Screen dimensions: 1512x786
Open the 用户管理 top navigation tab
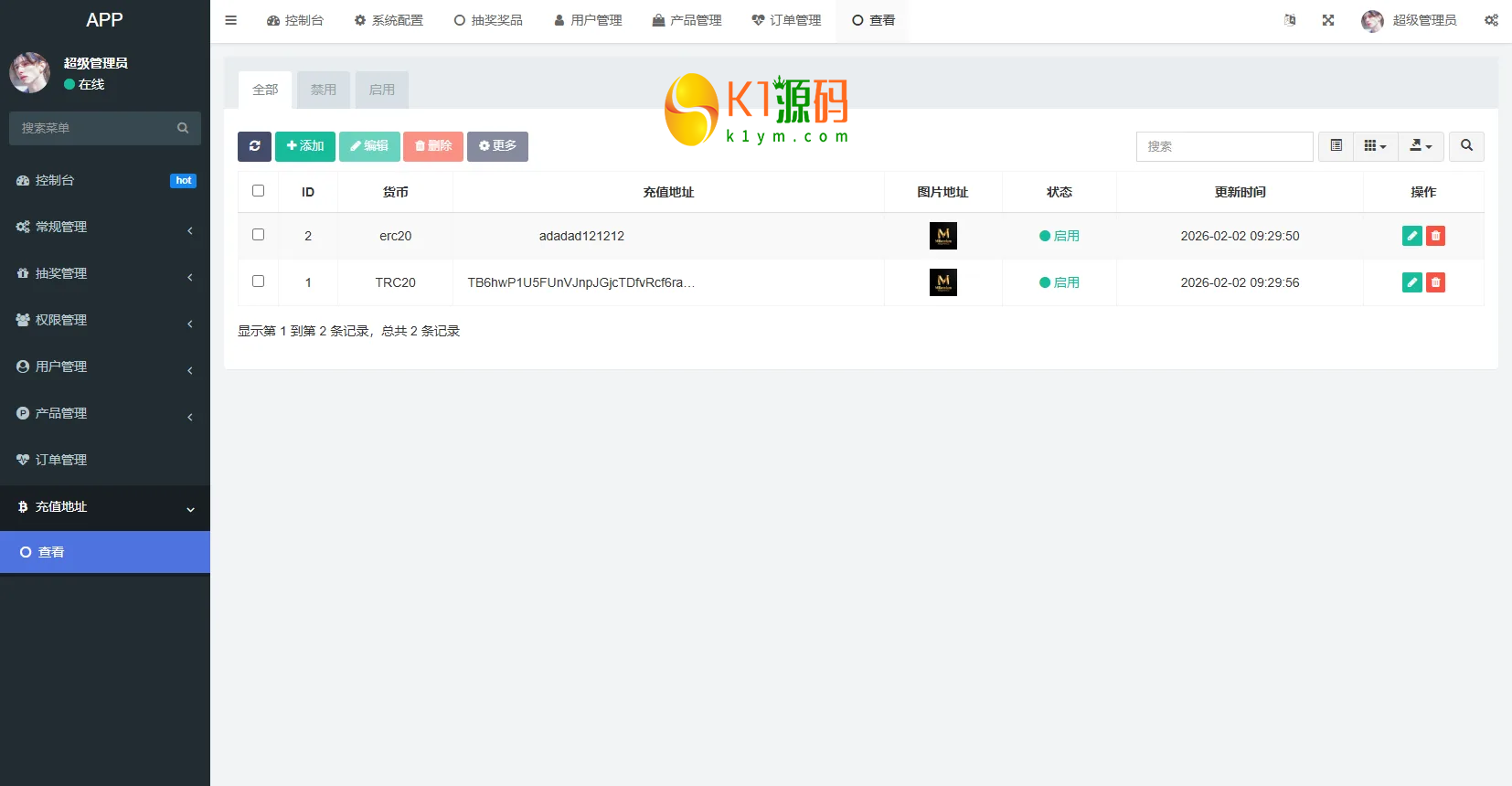pyautogui.click(x=588, y=20)
